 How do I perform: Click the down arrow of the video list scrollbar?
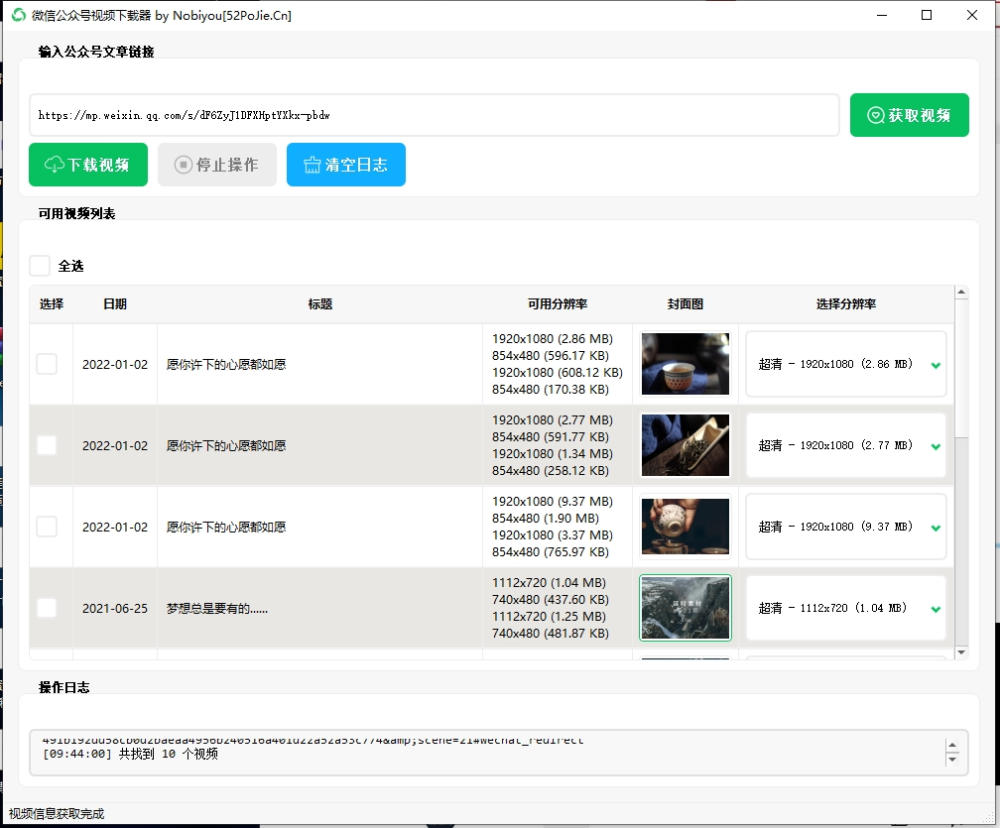(x=961, y=652)
